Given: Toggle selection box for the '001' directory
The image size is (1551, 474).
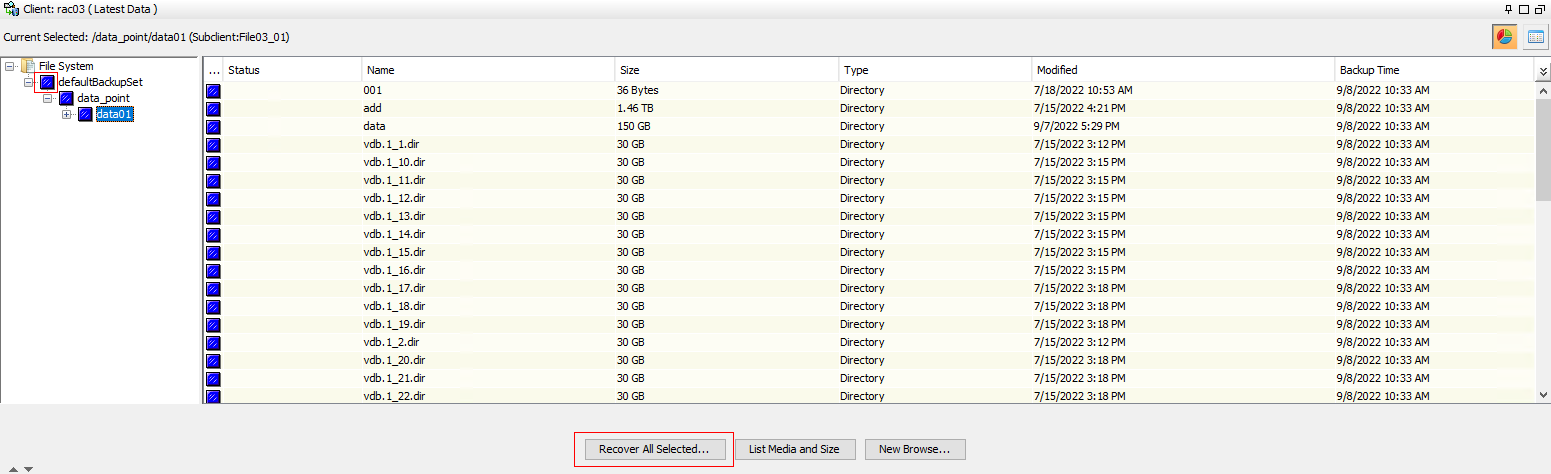Looking at the screenshot, I should (213, 90).
